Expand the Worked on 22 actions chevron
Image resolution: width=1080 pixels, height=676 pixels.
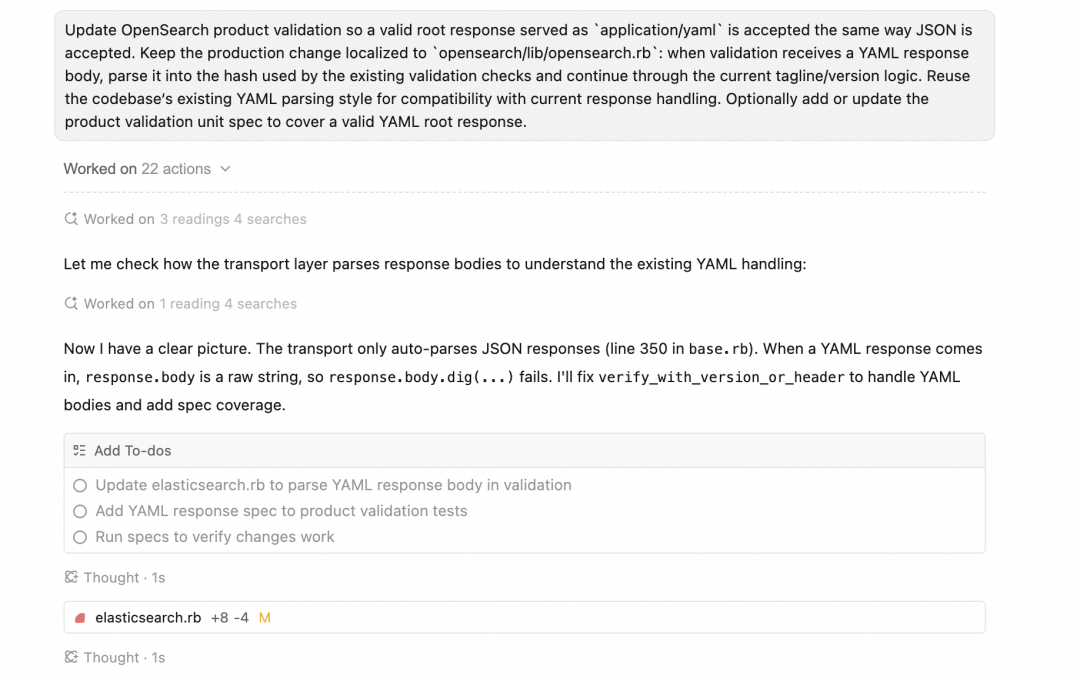225,169
